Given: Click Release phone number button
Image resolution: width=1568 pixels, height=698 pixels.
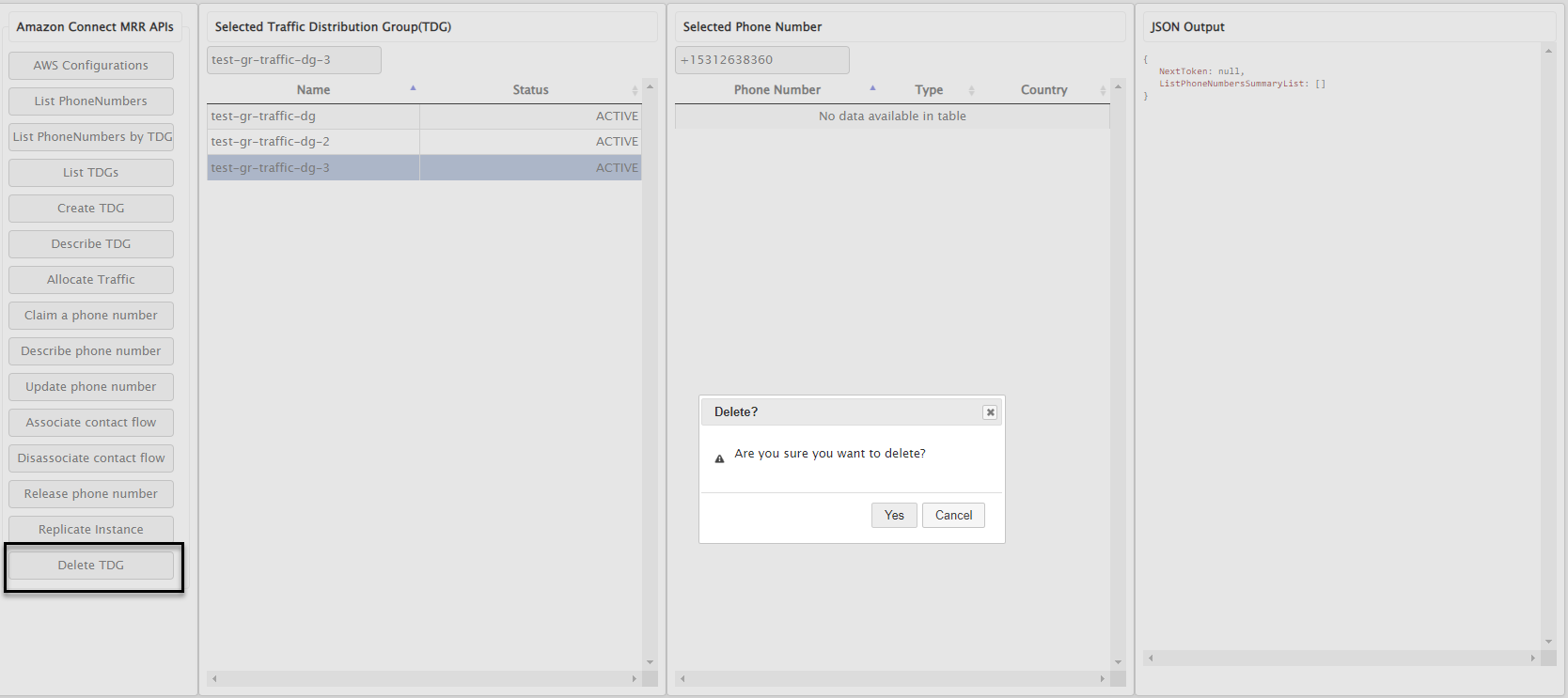Looking at the screenshot, I should 91,494.
